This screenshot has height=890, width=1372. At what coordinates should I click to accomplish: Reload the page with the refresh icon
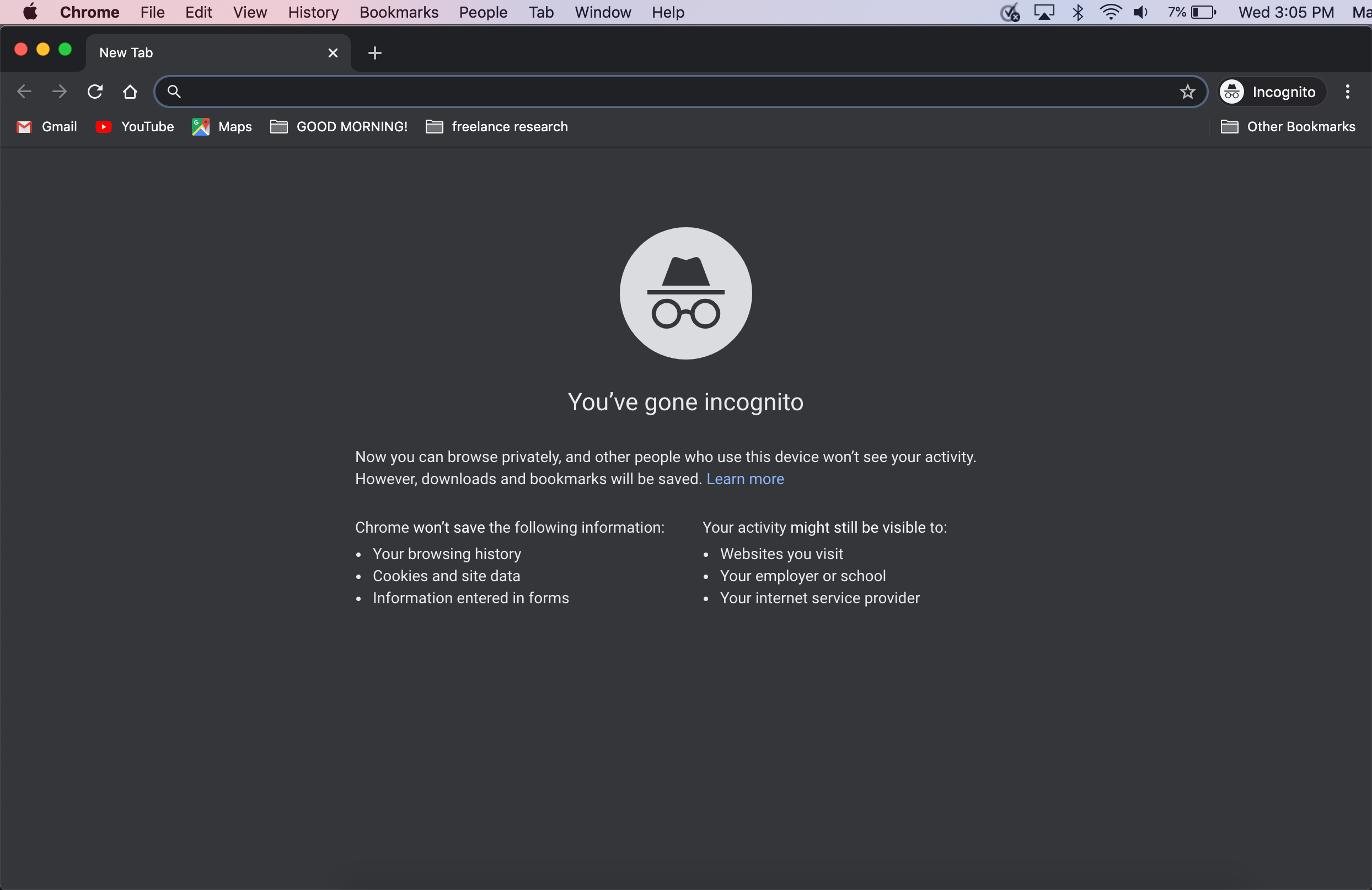tap(95, 92)
